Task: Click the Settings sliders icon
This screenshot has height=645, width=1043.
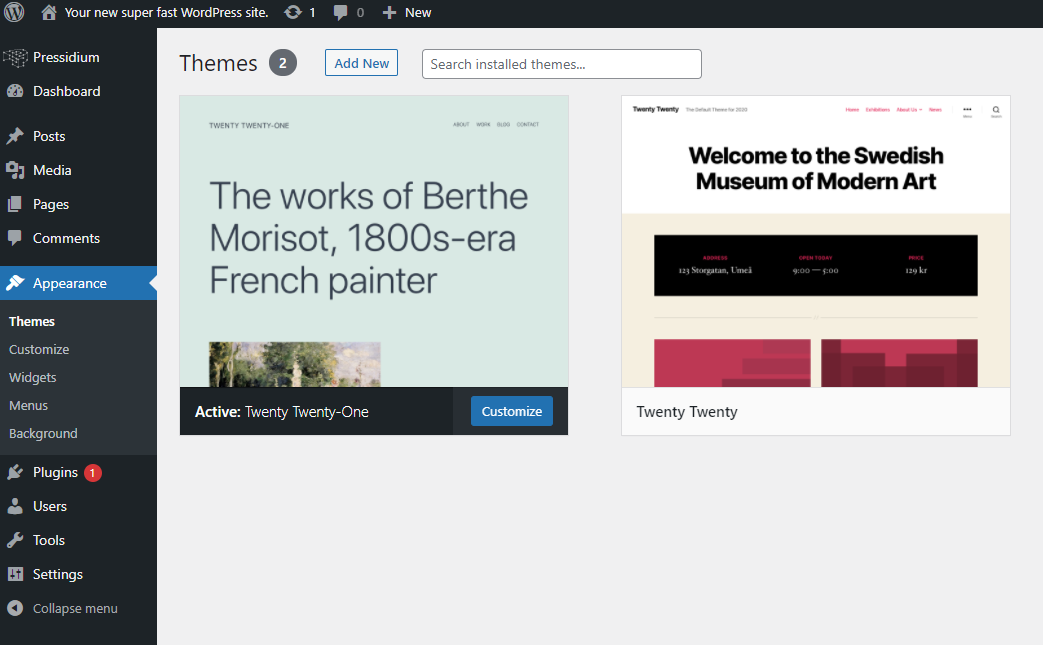Action: (x=15, y=574)
